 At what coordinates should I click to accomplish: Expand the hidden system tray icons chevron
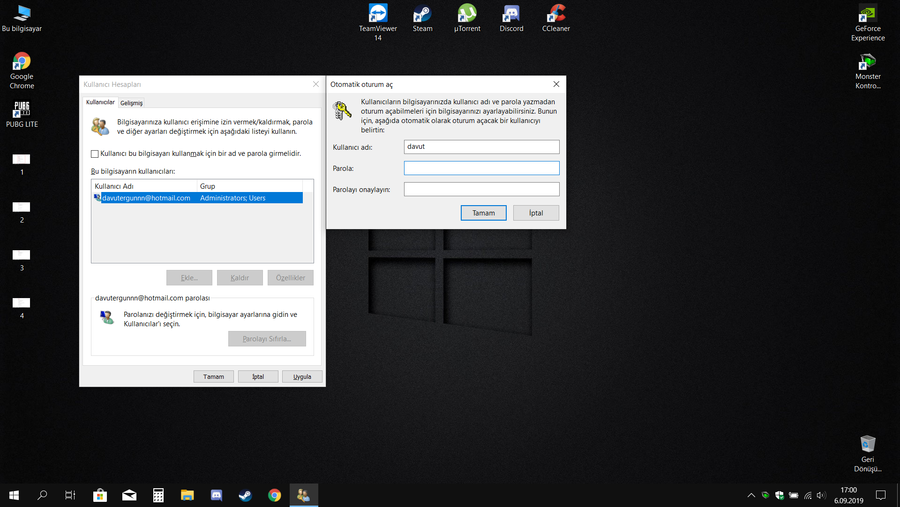tap(751, 495)
